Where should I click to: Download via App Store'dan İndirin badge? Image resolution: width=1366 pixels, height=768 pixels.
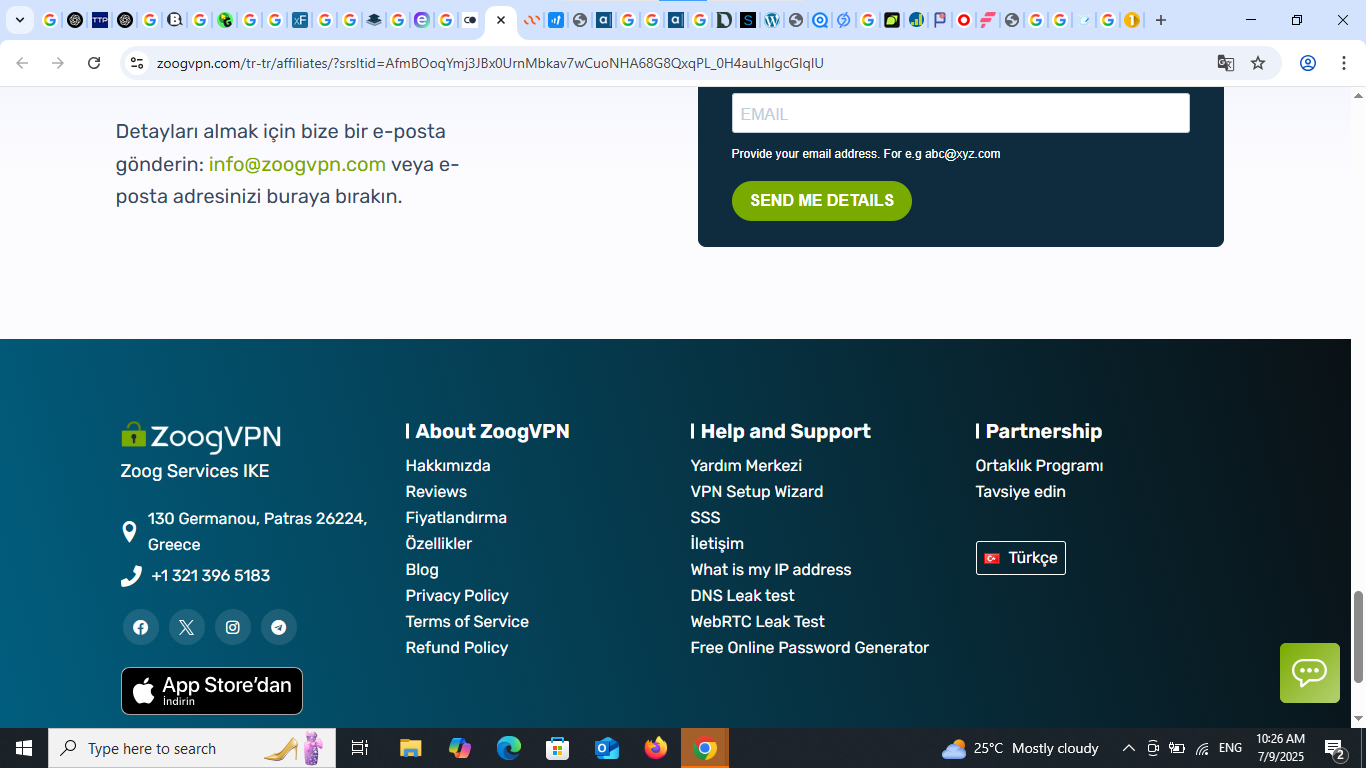click(212, 691)
